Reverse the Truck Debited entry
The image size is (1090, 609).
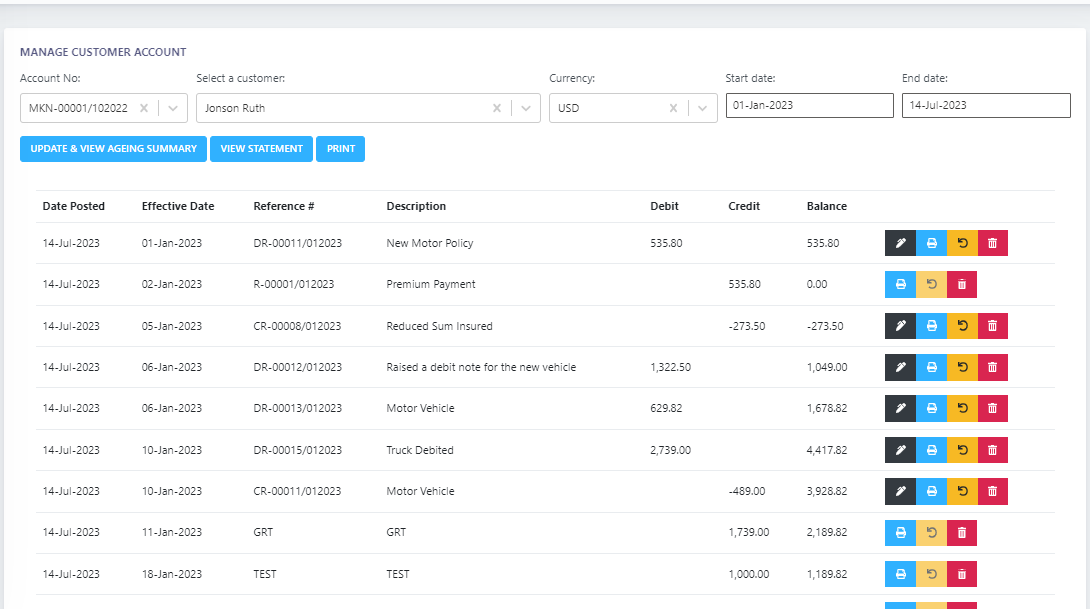coord(962,450)
